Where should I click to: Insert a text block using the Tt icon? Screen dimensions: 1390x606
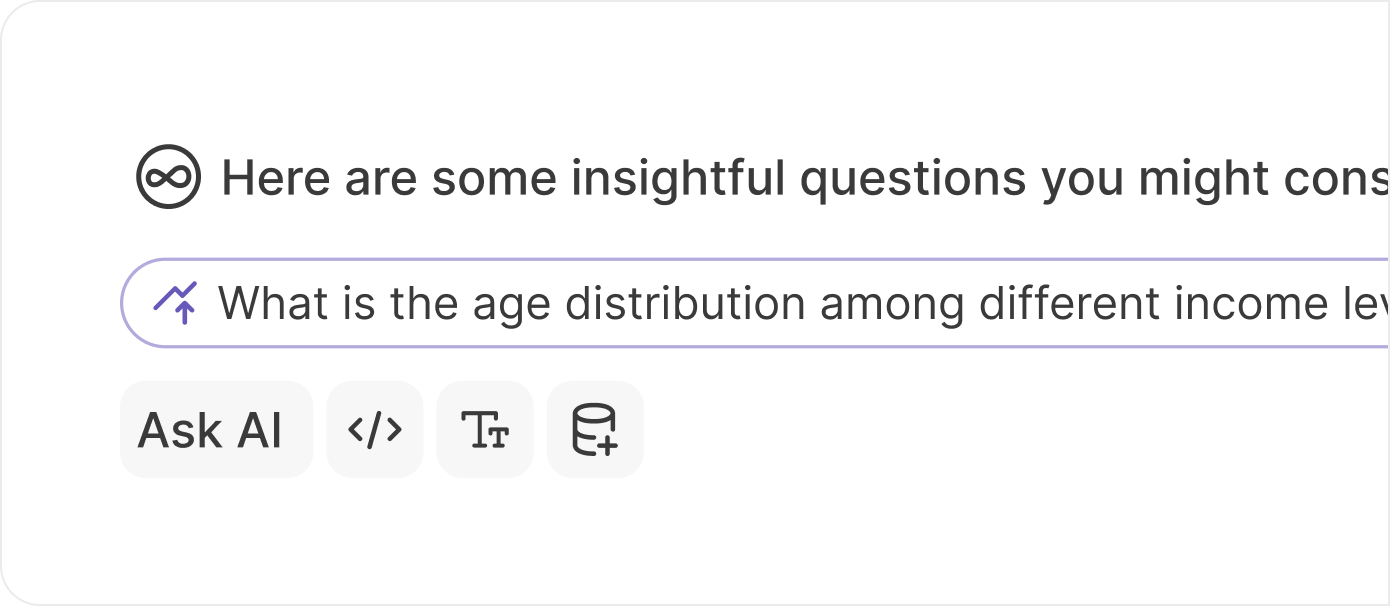(x=485, y=430)
